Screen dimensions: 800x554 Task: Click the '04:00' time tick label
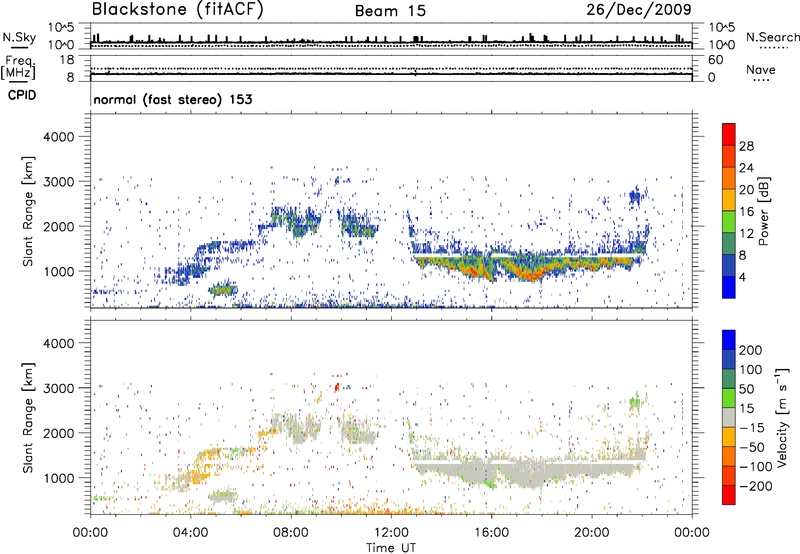(x=191, y=533)
